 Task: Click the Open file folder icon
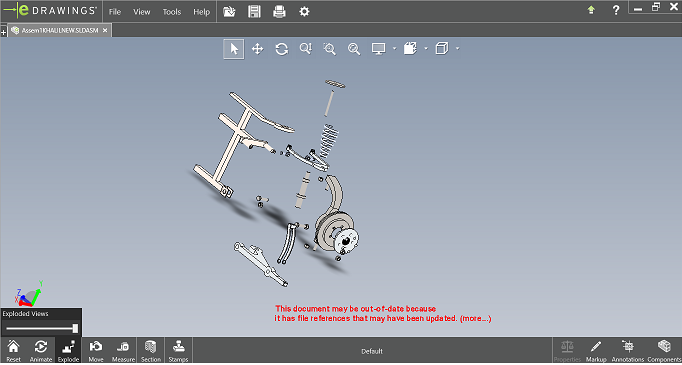pos(229,12)
